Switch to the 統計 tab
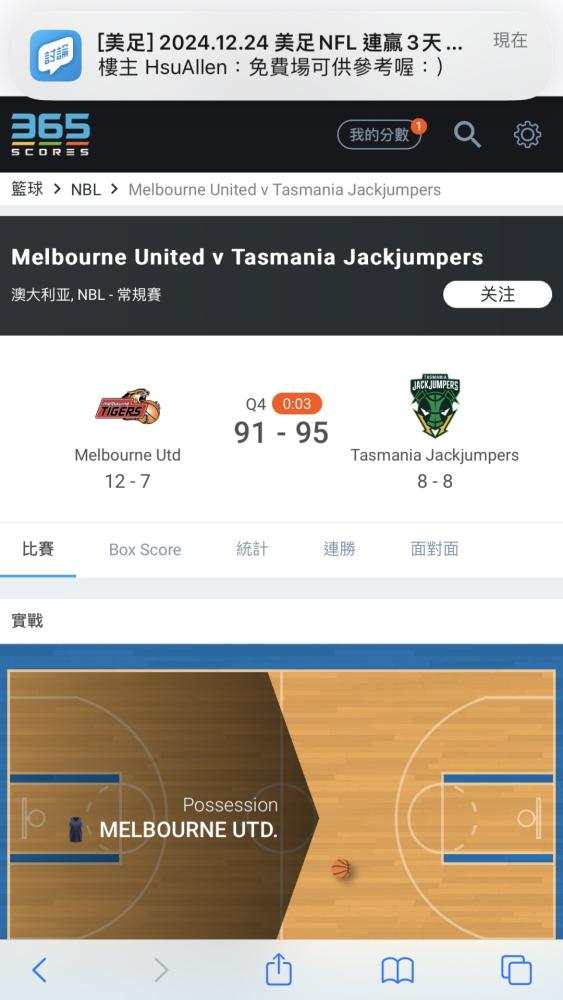Screen dimensions: 563x1000 coord(252,549)
